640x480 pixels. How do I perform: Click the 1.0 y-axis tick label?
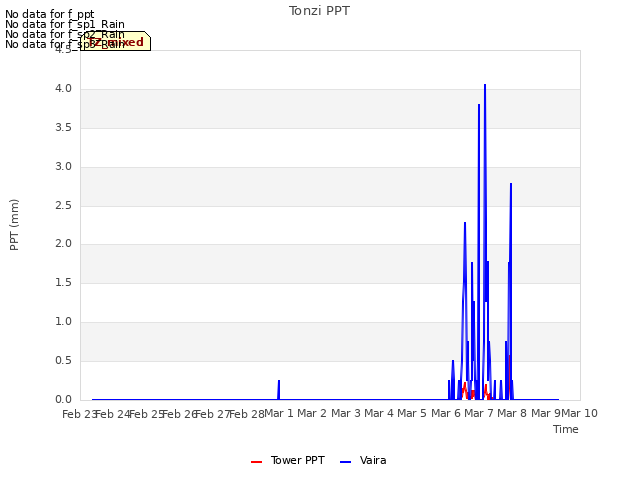[x=64, y=322]
